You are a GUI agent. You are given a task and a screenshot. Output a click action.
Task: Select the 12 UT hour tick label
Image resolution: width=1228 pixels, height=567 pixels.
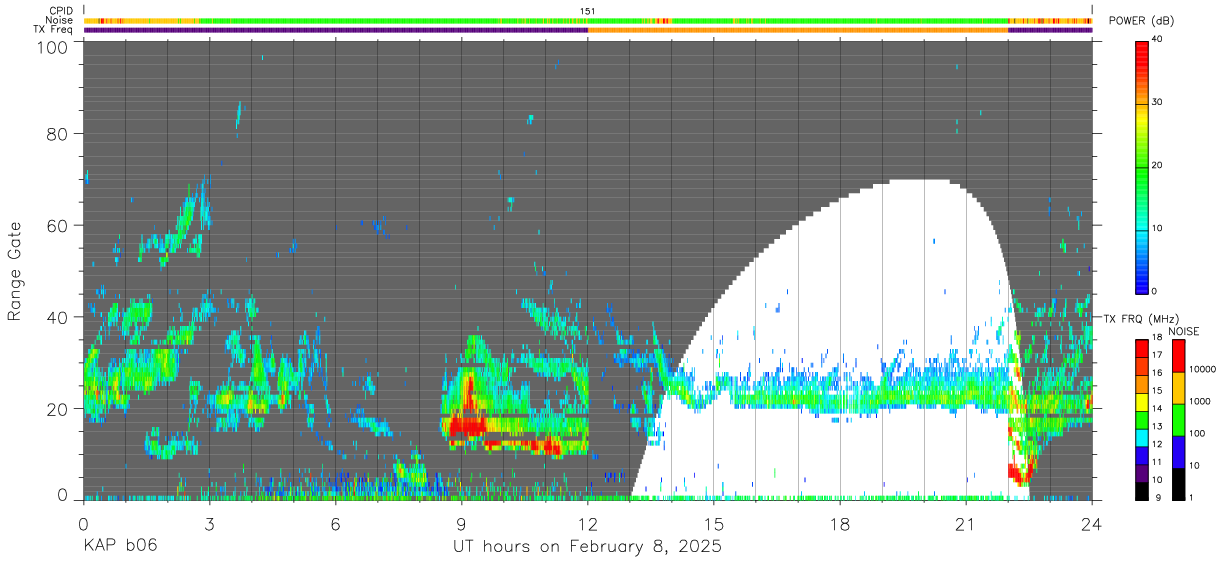[588, 524]
